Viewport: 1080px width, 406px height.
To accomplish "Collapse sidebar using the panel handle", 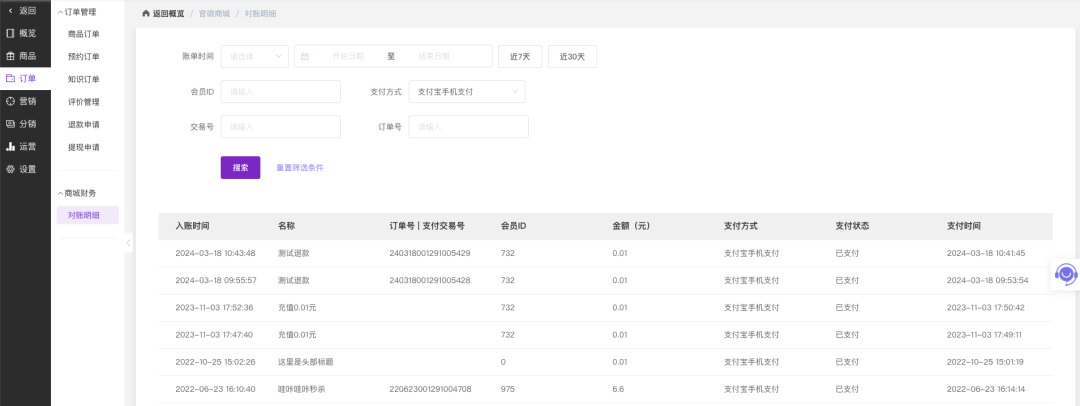I will 128,243.
